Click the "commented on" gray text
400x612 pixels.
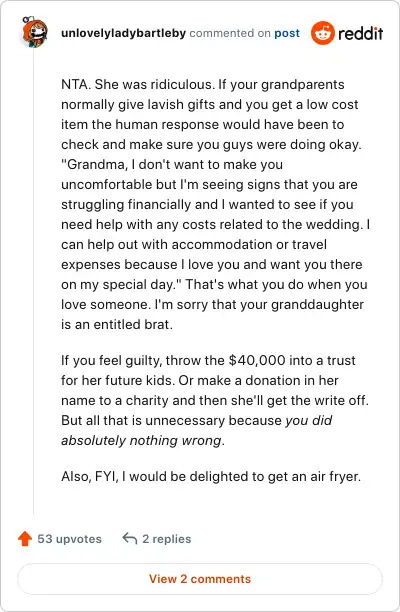point(230,33)
